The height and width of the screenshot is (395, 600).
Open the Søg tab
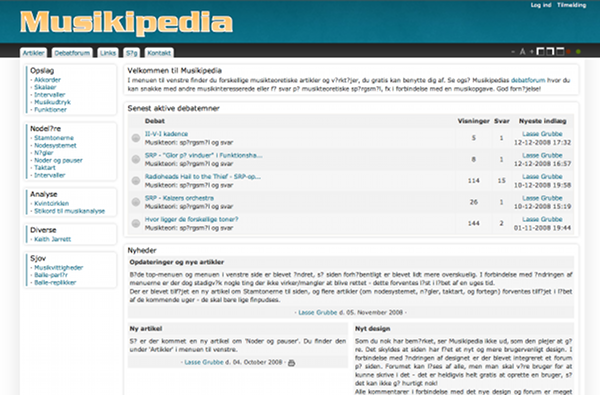pyautogui.click(x=131, y=53)
